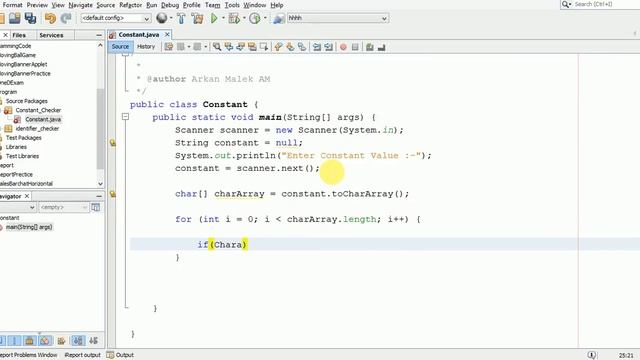
Task: Click the Save All toolbar icon
Action: 30,18
